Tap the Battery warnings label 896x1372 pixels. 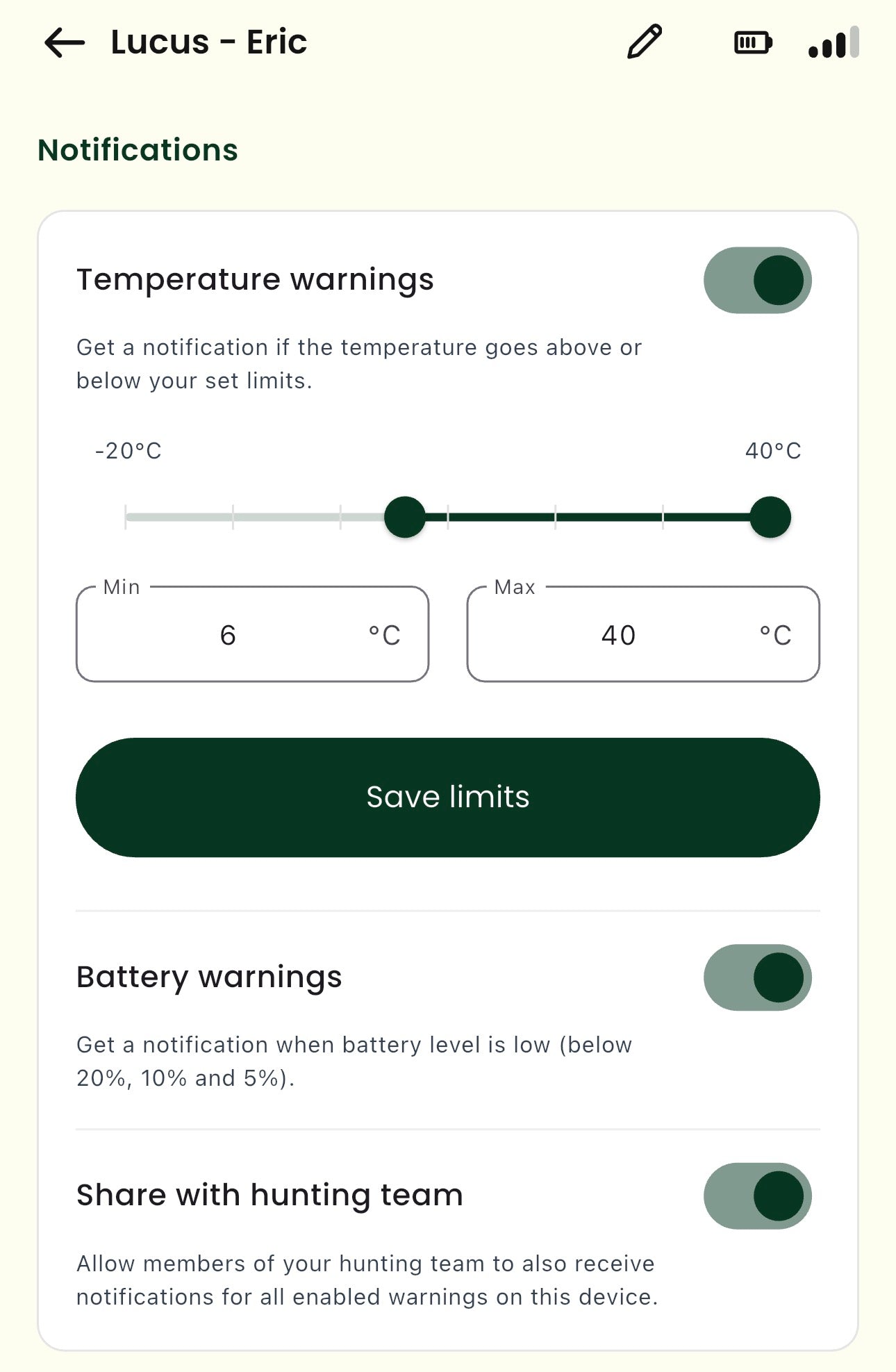209,977
